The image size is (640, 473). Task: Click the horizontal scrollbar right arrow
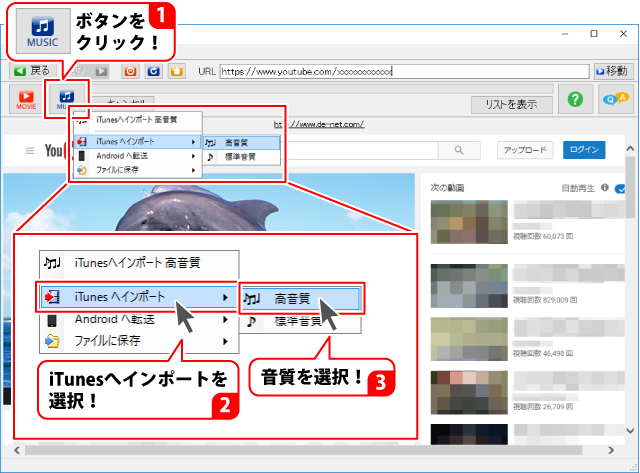tap(611, 450)
